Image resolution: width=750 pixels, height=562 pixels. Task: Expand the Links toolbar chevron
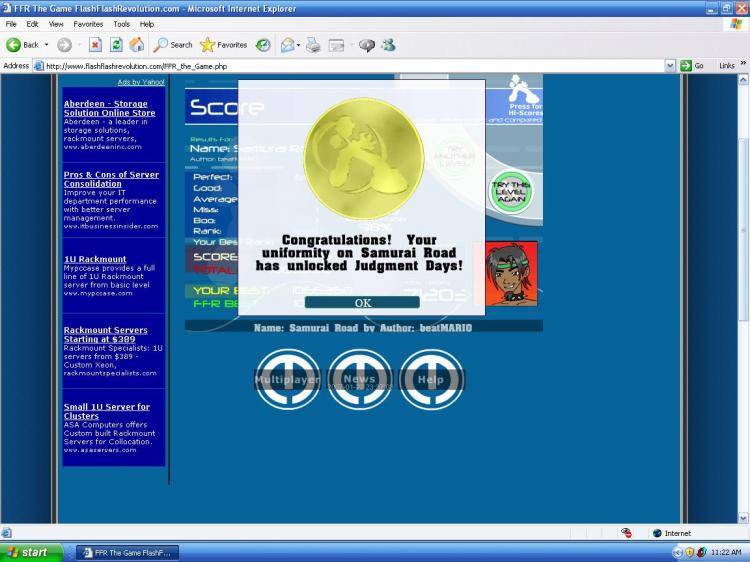(x=743, y=64)
